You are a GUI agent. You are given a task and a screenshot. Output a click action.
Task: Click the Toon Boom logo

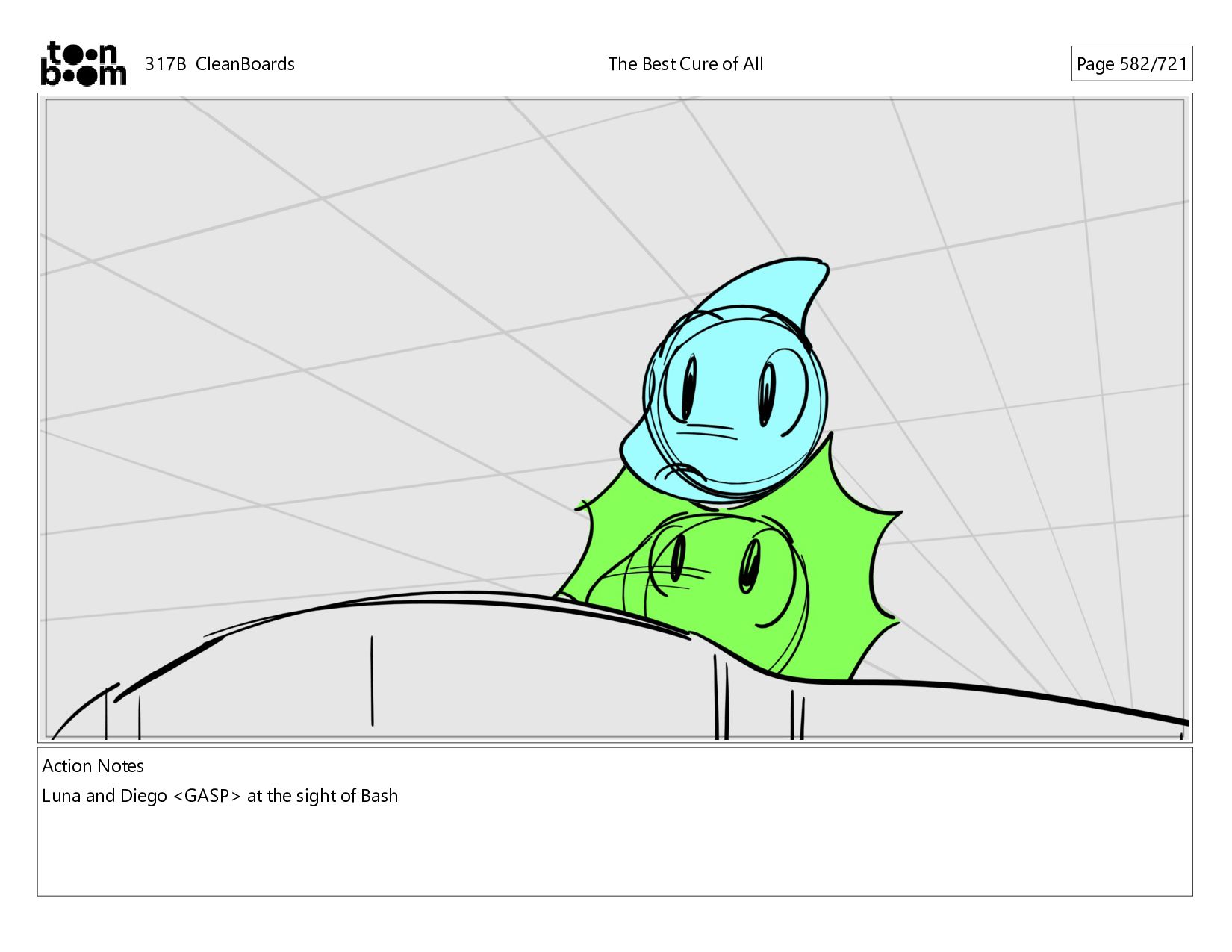83,63
